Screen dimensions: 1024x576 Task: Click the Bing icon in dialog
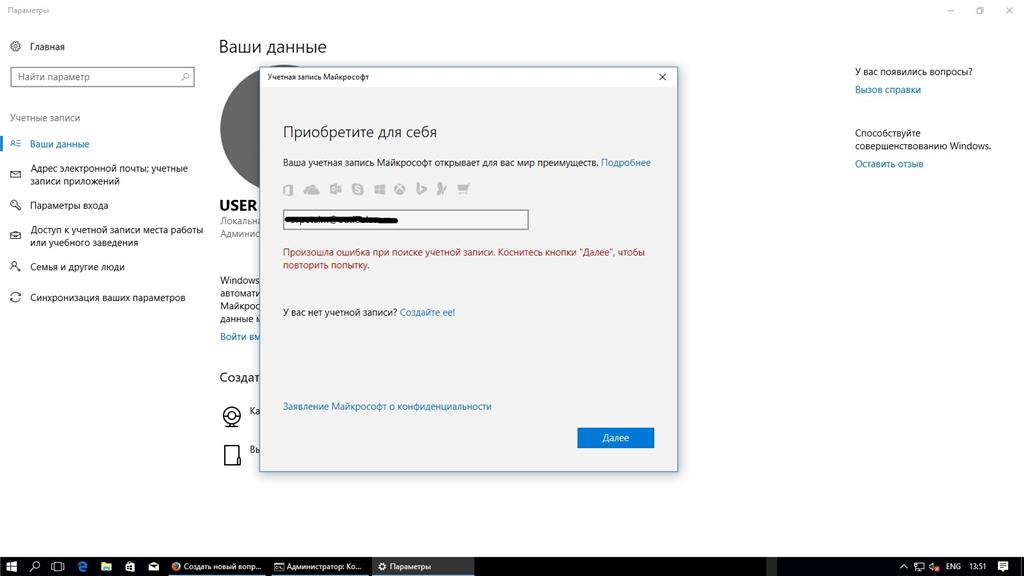pos(421,189)
